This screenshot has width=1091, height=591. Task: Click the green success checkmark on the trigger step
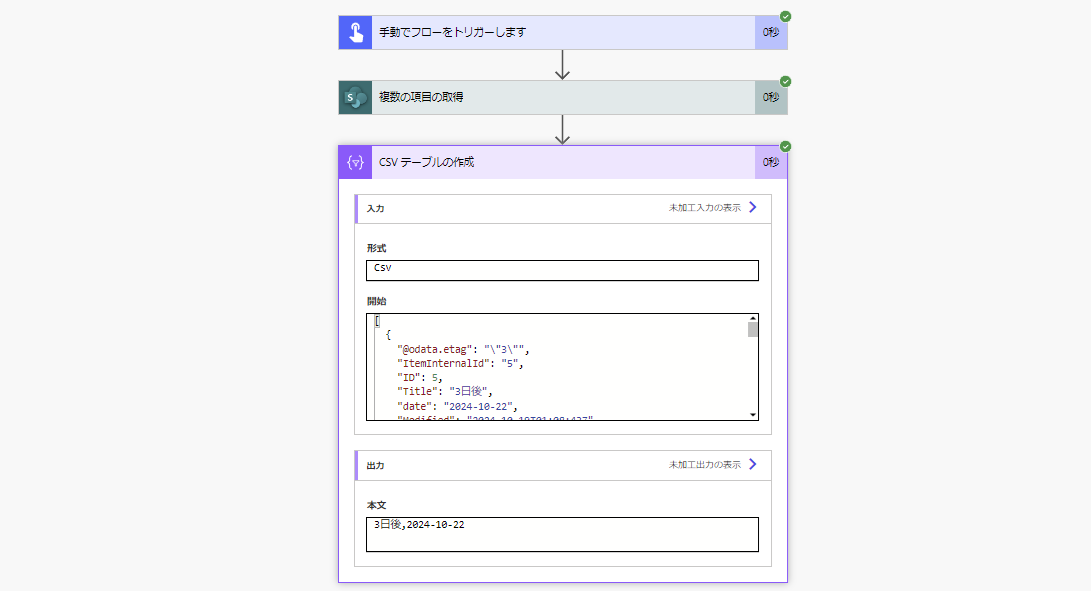[x=783, y=17]
